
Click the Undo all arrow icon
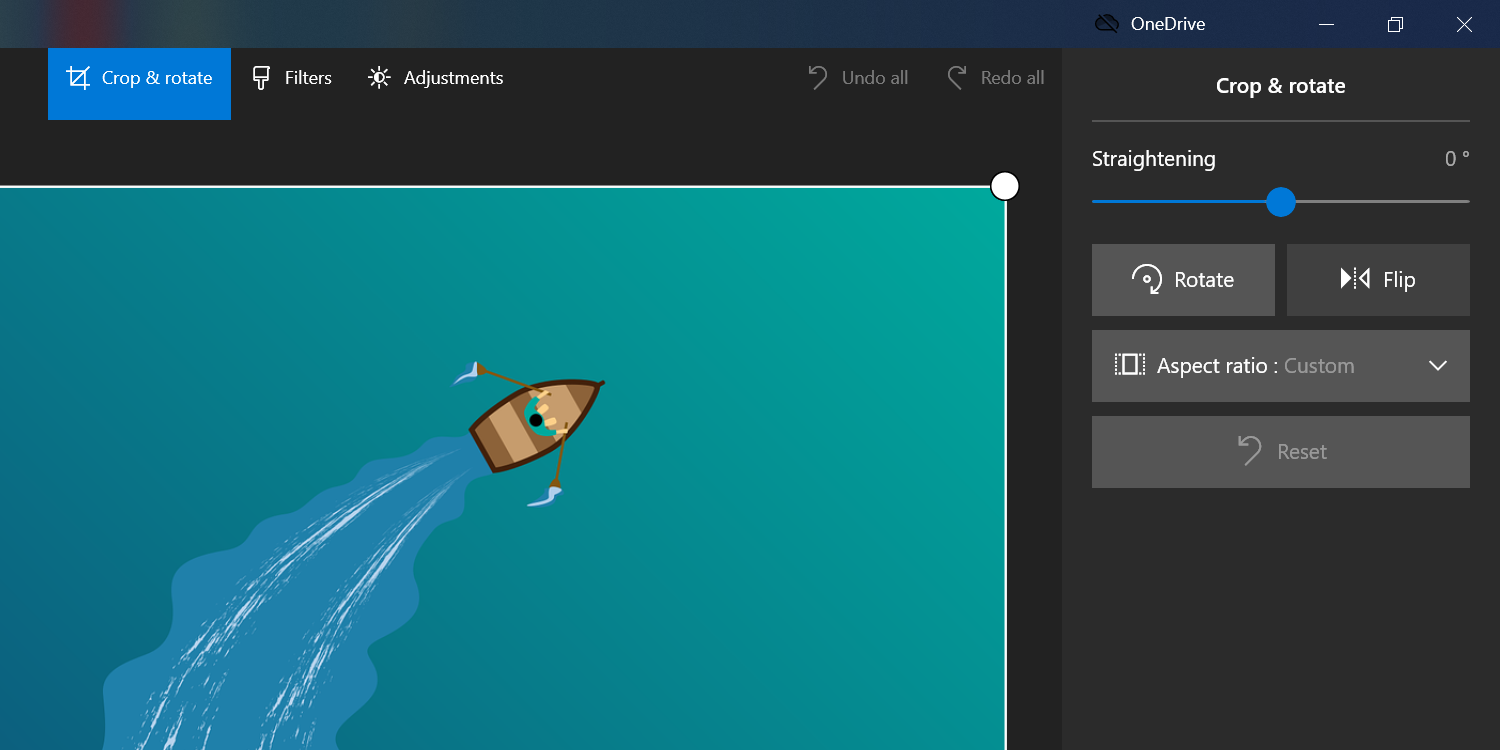[818, 78]
